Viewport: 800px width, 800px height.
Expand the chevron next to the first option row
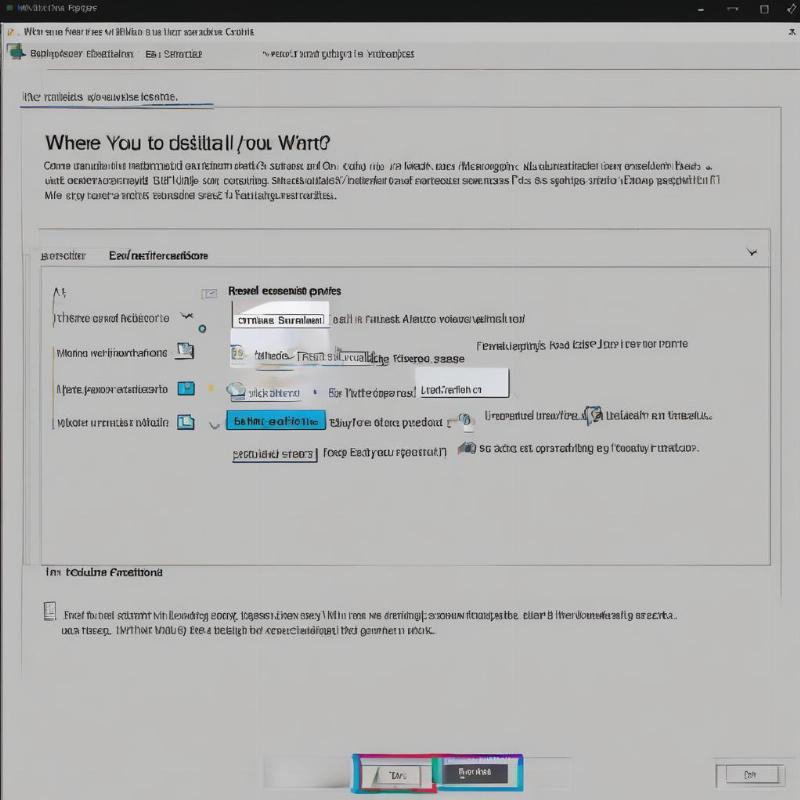[x=185, y=317]
